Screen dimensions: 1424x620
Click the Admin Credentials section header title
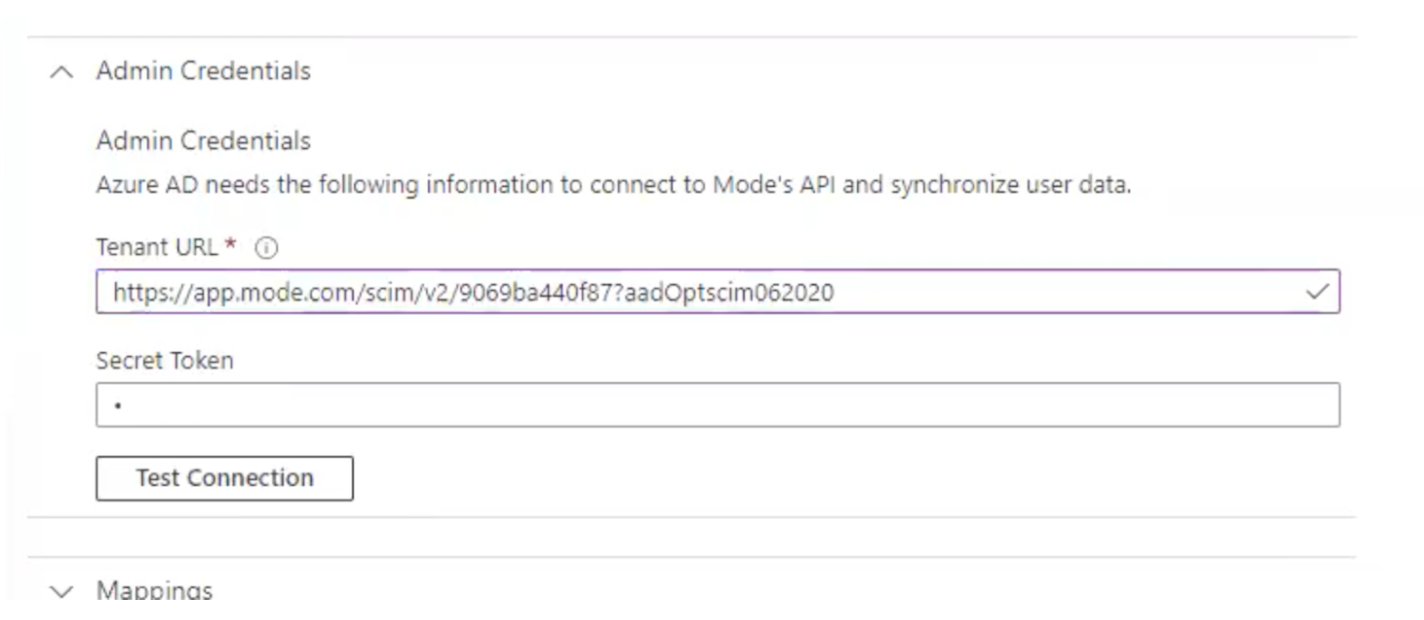tap(203, 71)
